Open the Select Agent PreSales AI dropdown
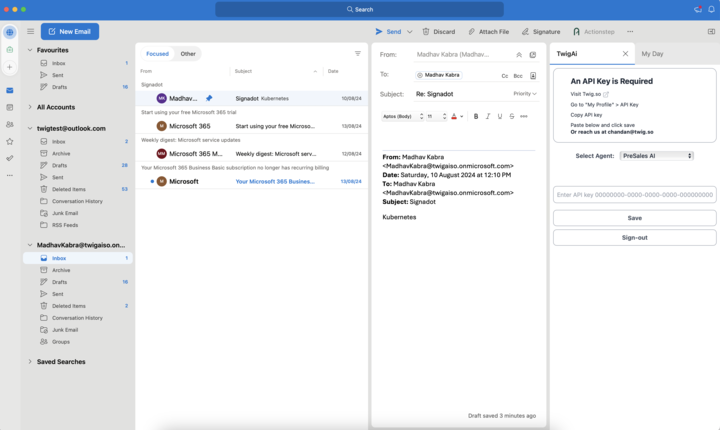The width and height of the screenshot is (720, 430). point(656,156)
